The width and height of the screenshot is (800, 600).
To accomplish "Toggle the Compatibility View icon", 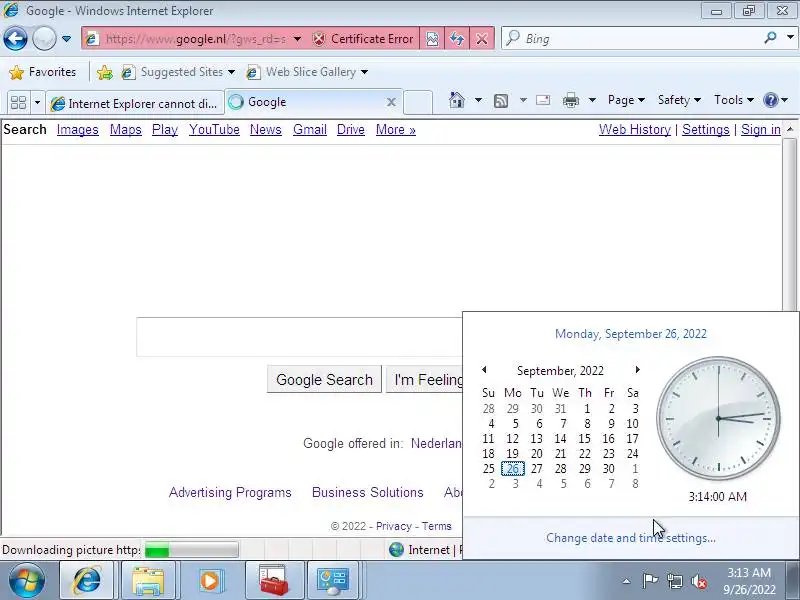I will click(432, 39).
